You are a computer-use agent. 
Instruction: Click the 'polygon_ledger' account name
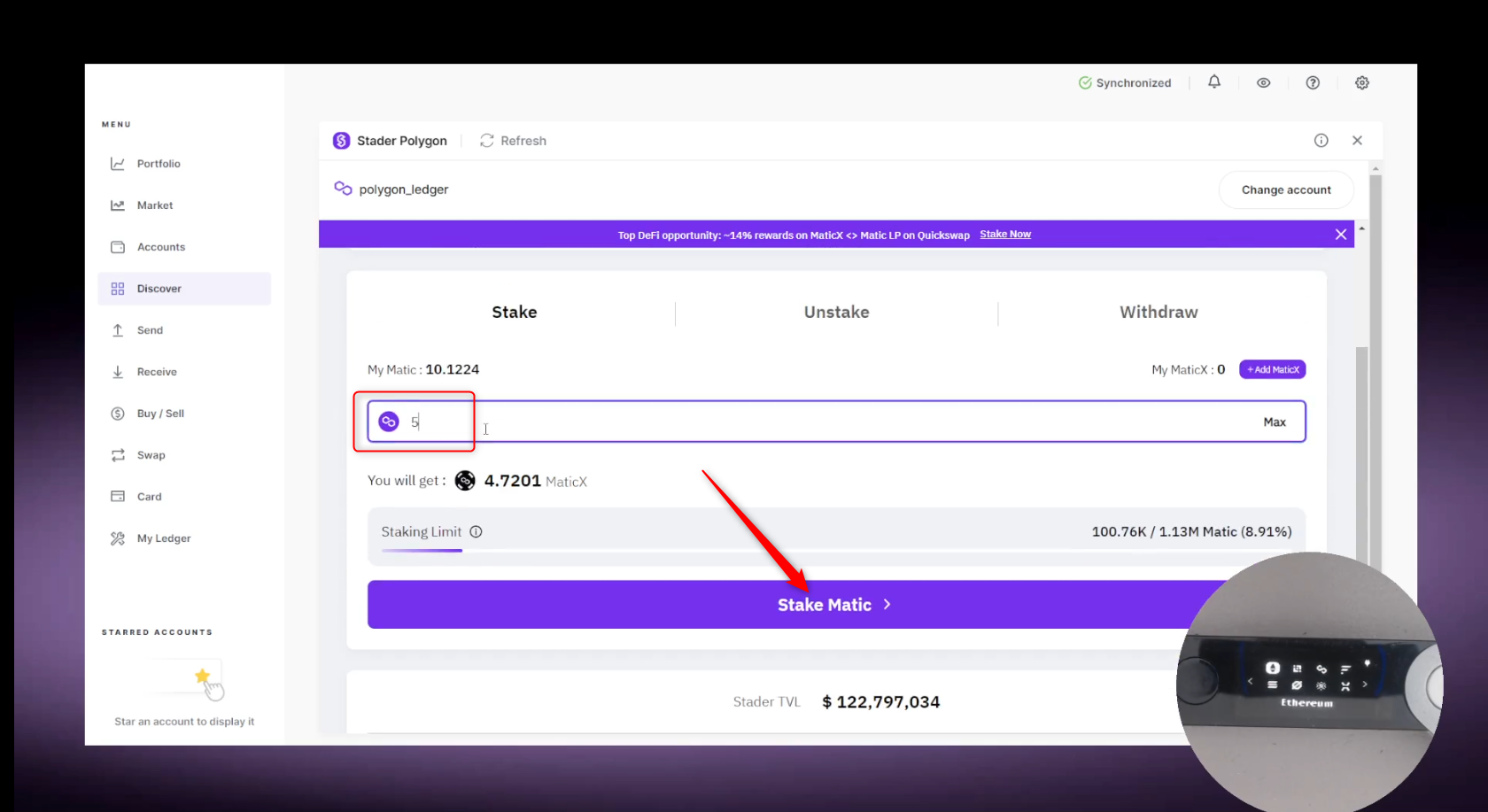pos(404,189)
